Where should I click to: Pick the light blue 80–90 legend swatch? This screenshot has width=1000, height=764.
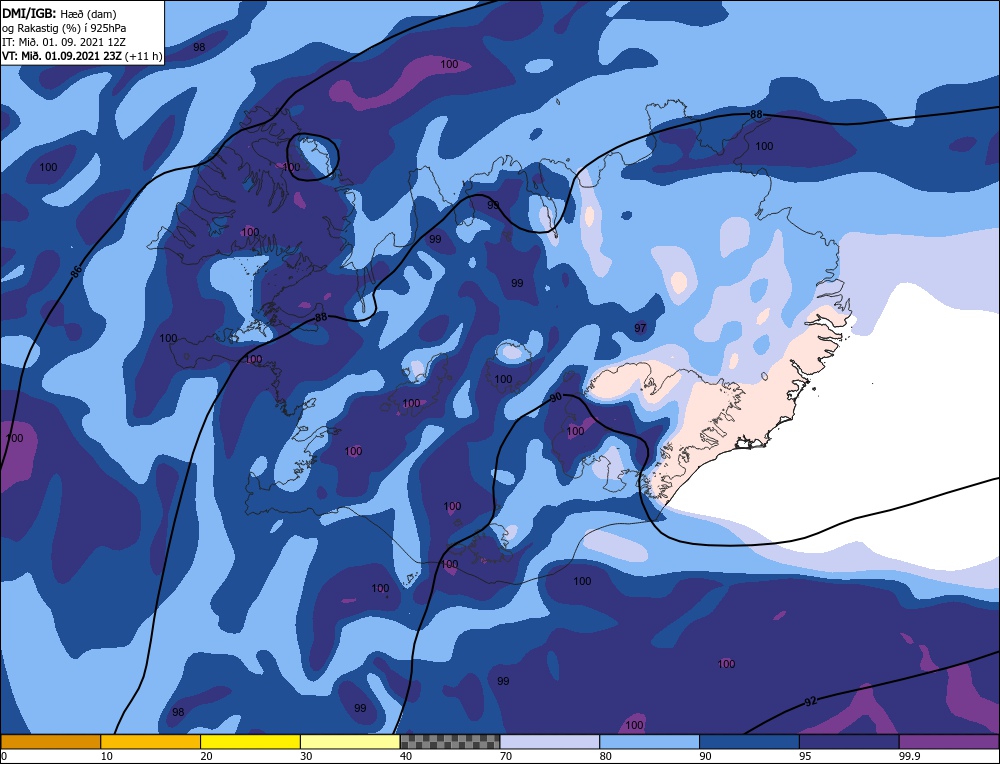coord(649,741)
